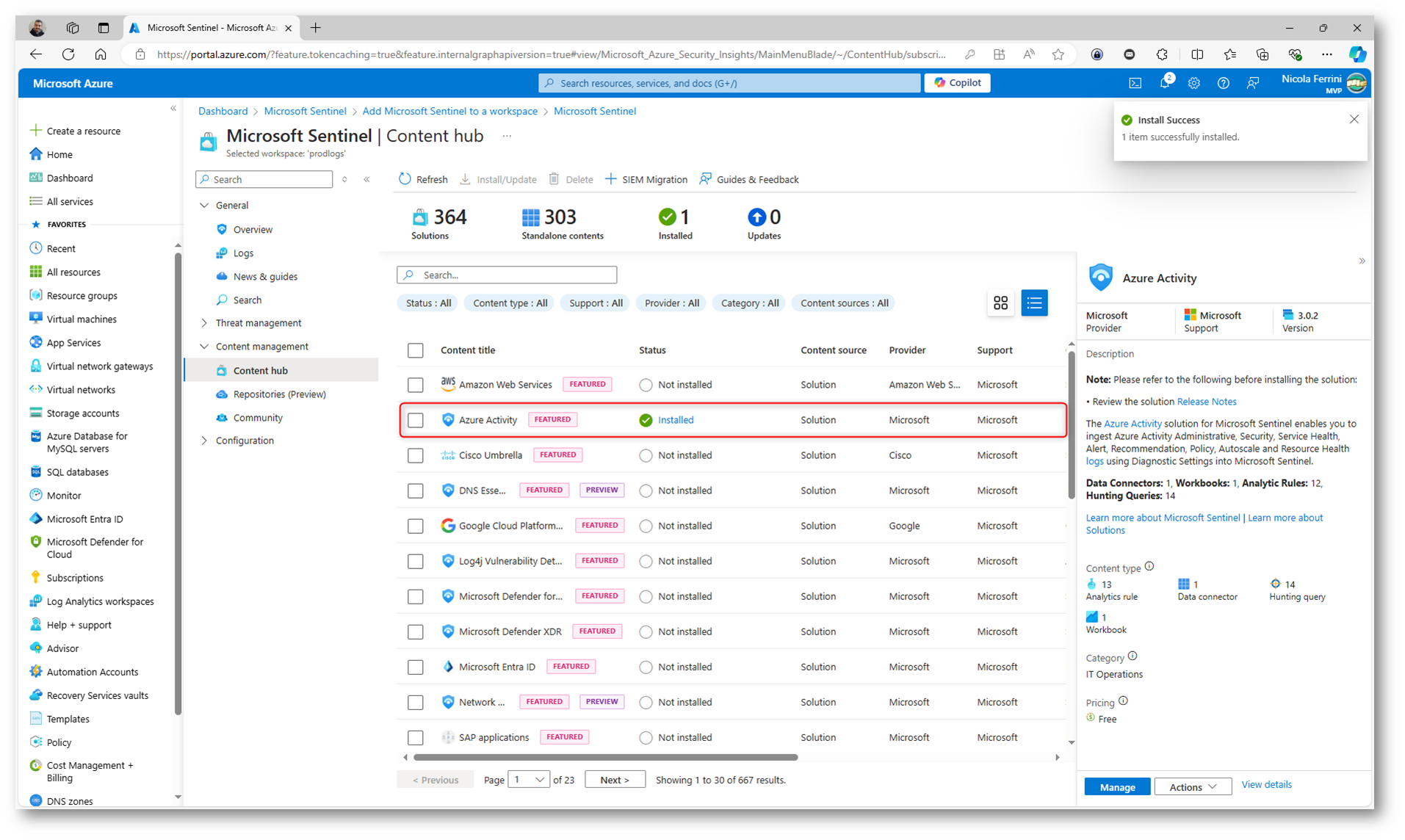
Task: Click horizontal scrollbar under content table
Action: click(x=605, y=757)
